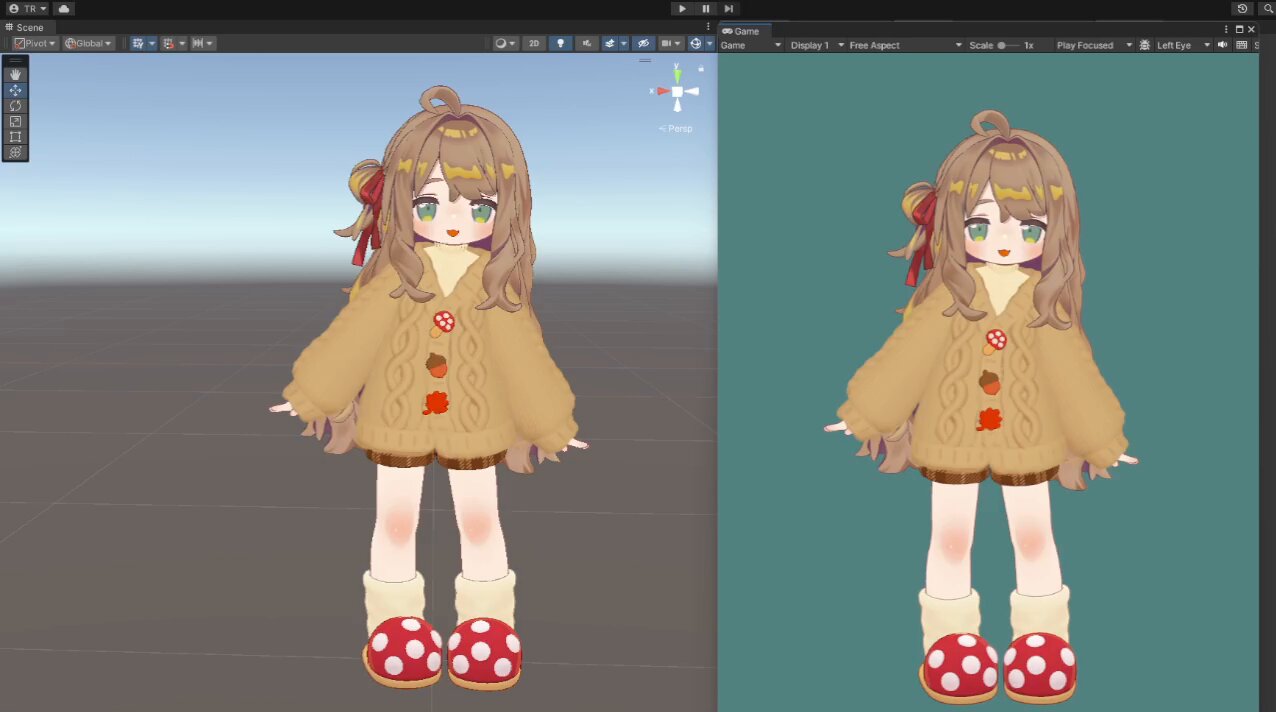Open Game view more options menu
This screenshot has width=1276, height=712.
coord(1227,30)
